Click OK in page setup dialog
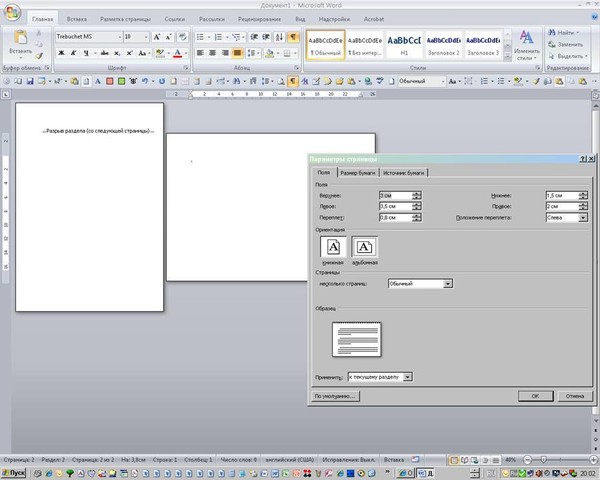The height and width of the screenshot is (480, 600). 535,396
